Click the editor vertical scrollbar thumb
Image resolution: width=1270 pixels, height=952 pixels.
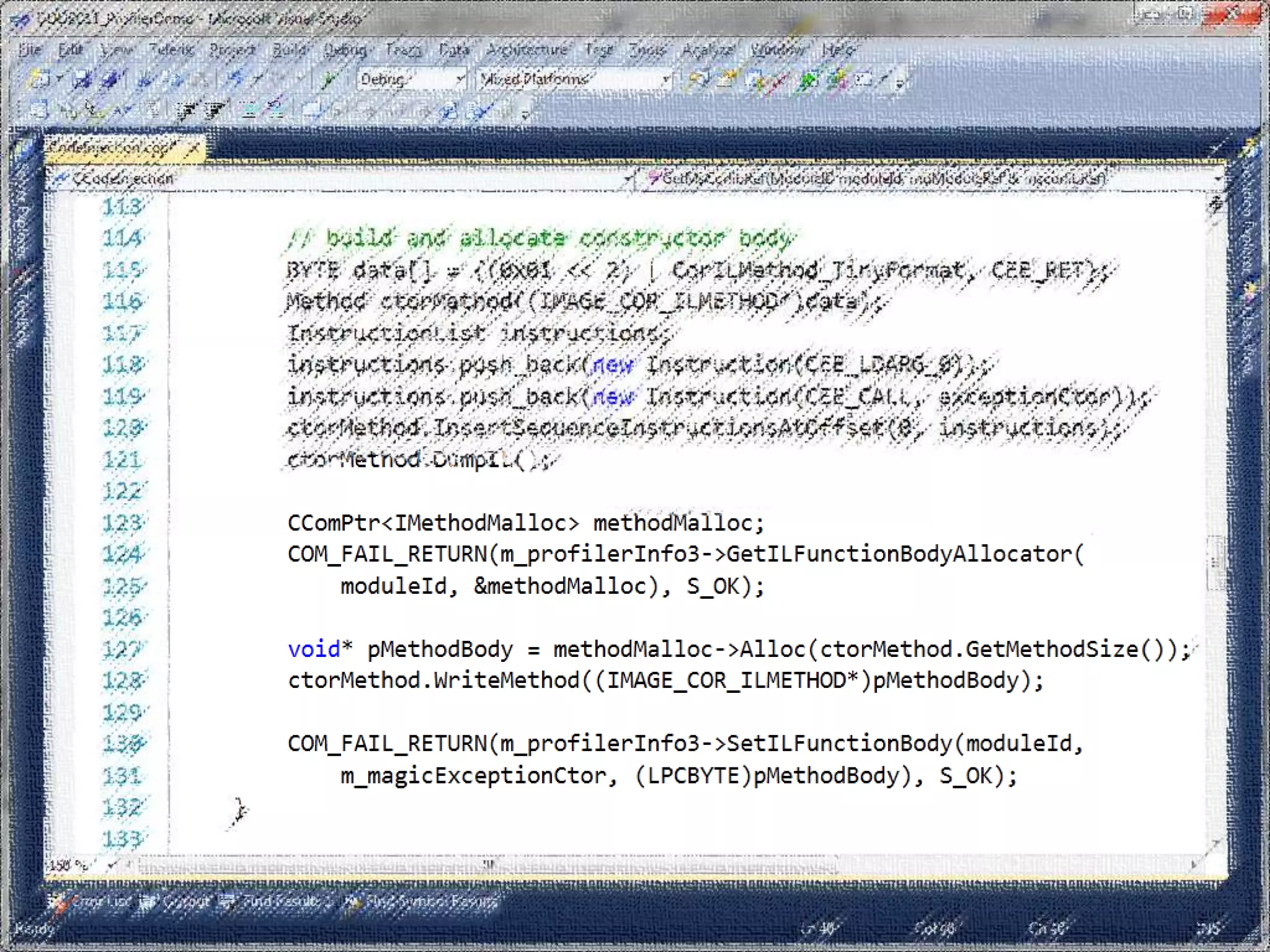(x=1215, y=562)
